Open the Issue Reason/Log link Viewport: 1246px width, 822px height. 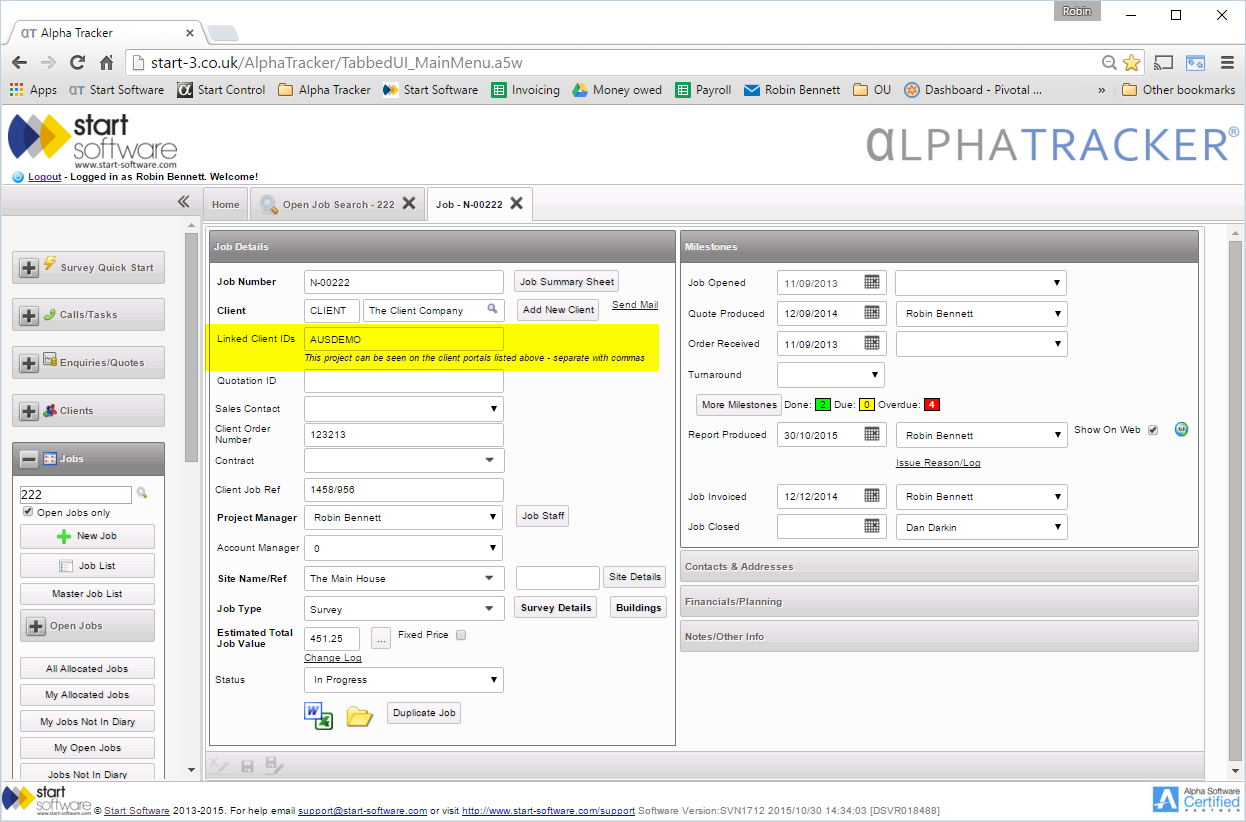(x=938, y=462)
